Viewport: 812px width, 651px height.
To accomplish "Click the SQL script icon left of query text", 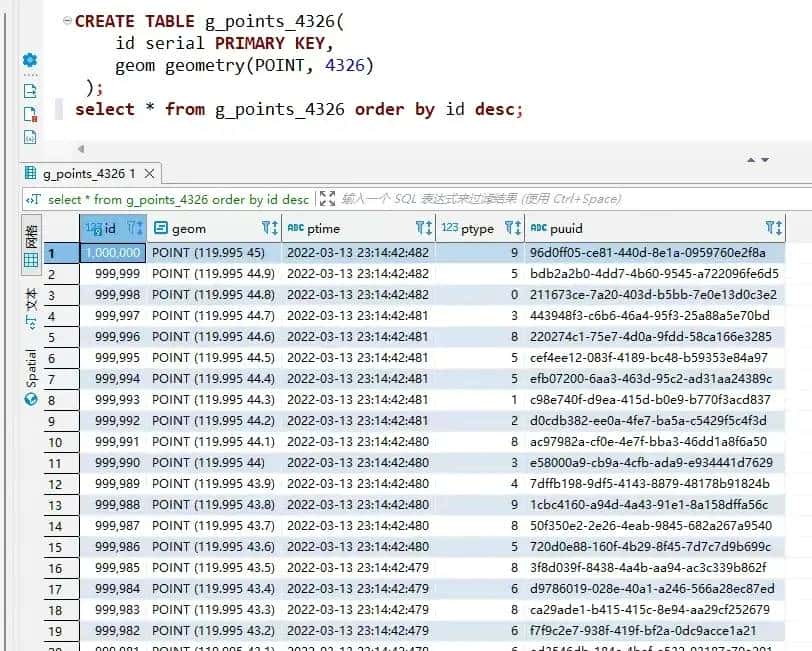I will pos(33,199).
